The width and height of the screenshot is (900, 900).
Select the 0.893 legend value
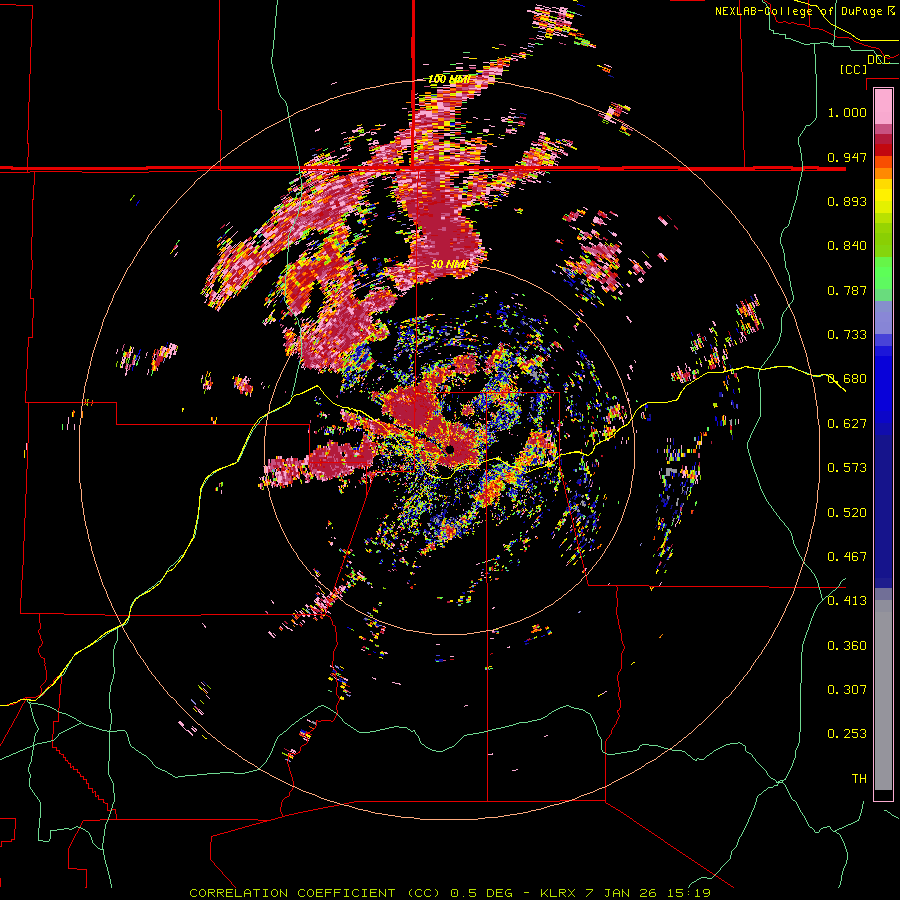point(847,201)
